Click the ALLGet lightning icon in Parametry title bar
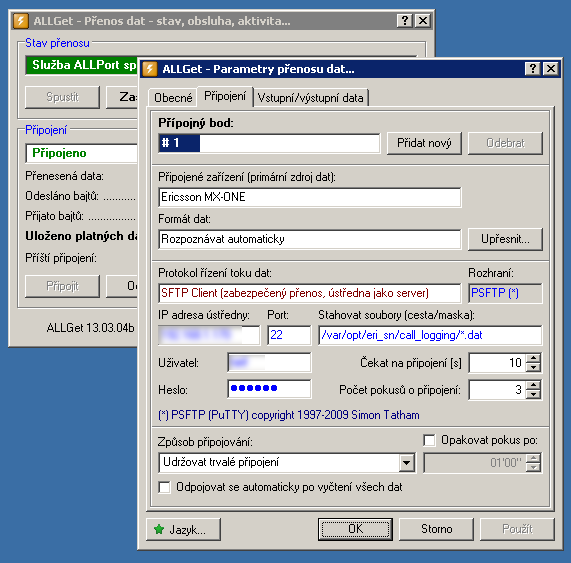 (x=150, y=69)
